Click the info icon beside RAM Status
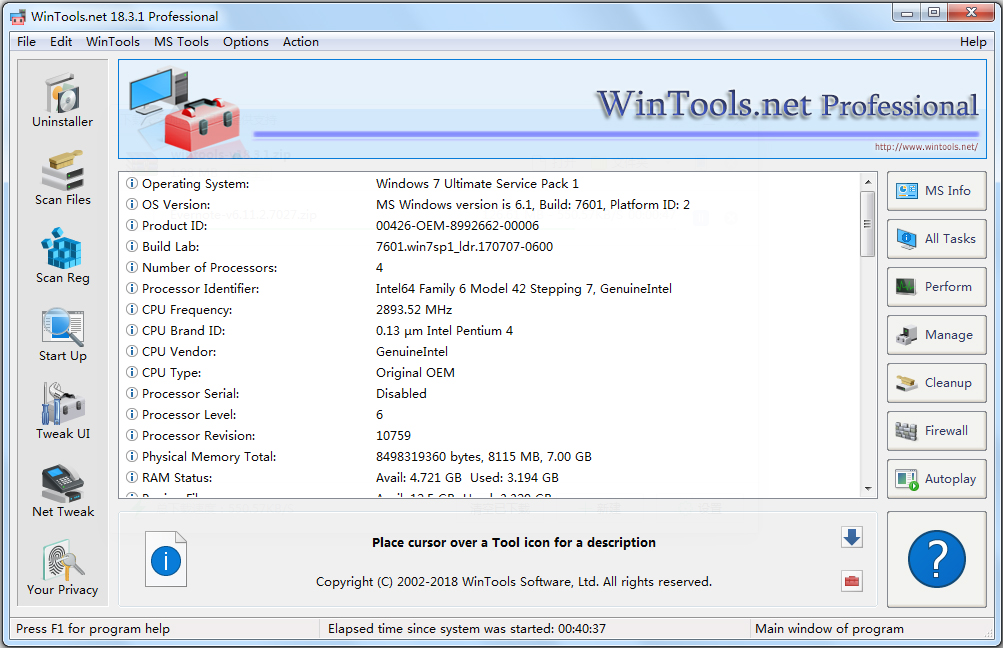Viewport: 1003px width, 648px height. [x=132, y=477]
